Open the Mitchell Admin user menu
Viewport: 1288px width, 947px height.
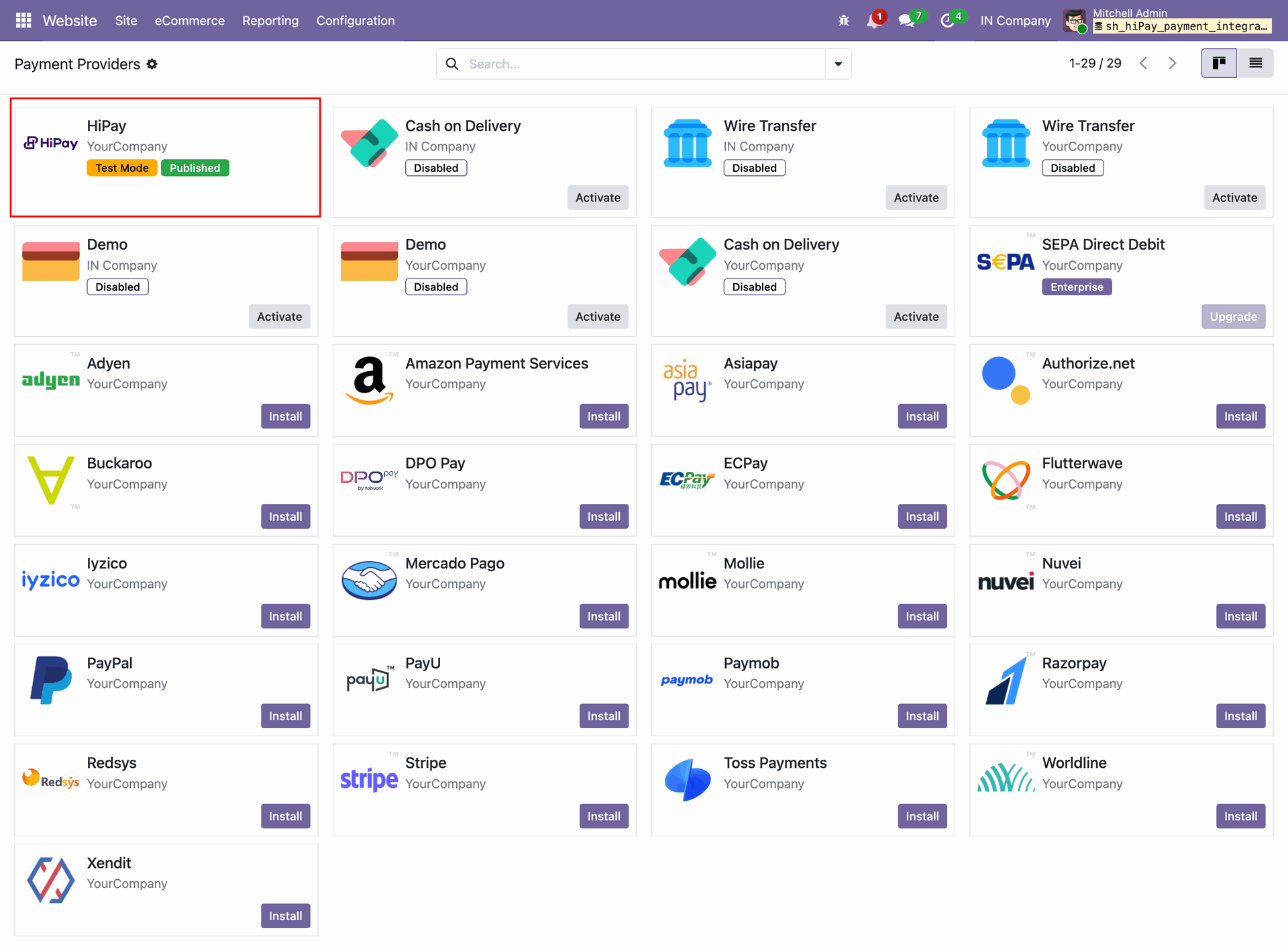pyautogui.click(x=1168, y=21)
